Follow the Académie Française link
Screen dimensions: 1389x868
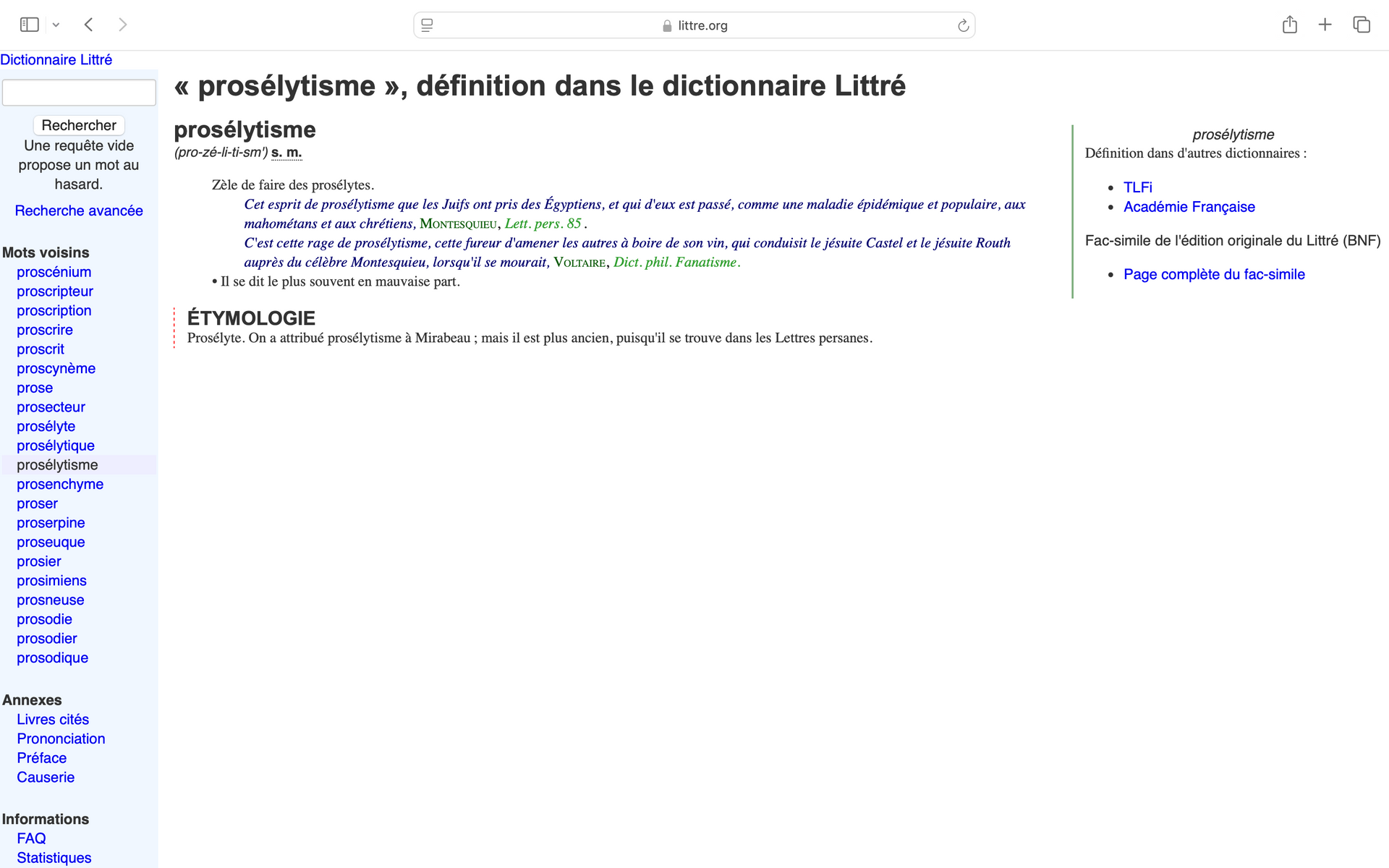click(1189, 207)
